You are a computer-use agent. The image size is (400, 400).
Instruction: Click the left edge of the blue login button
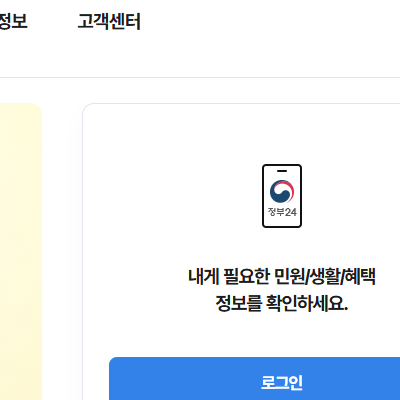coord(111,379)
